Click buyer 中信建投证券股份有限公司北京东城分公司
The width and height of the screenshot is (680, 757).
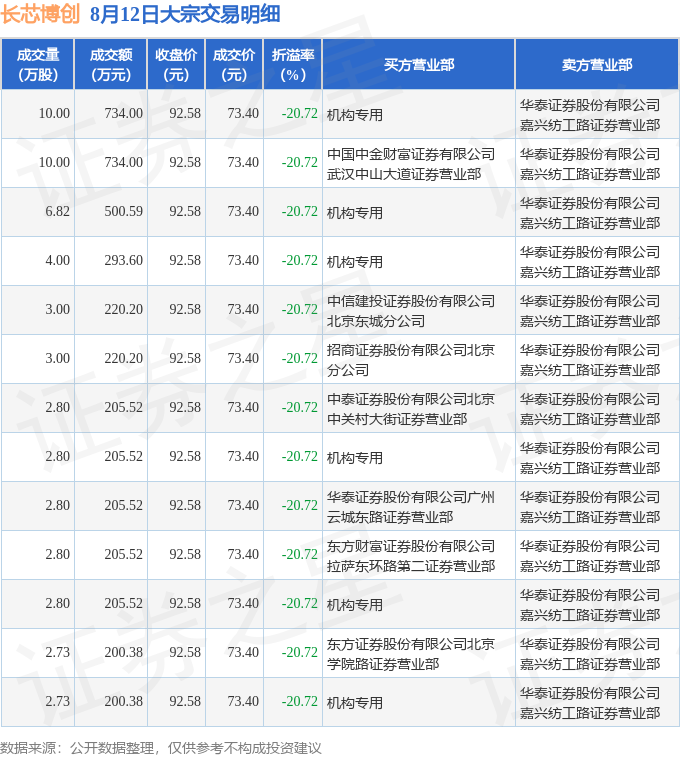pyautogui.click(x=411, y=310)
